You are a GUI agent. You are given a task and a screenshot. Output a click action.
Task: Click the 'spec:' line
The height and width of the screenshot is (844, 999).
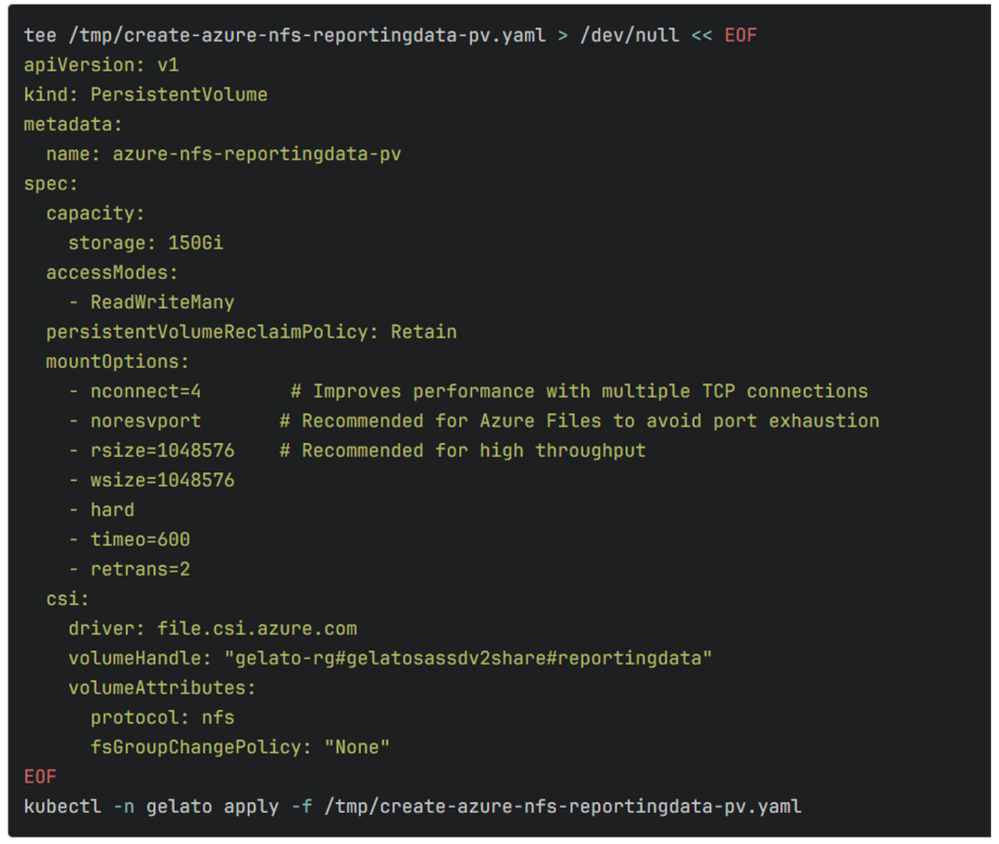[x=50, y=184]
